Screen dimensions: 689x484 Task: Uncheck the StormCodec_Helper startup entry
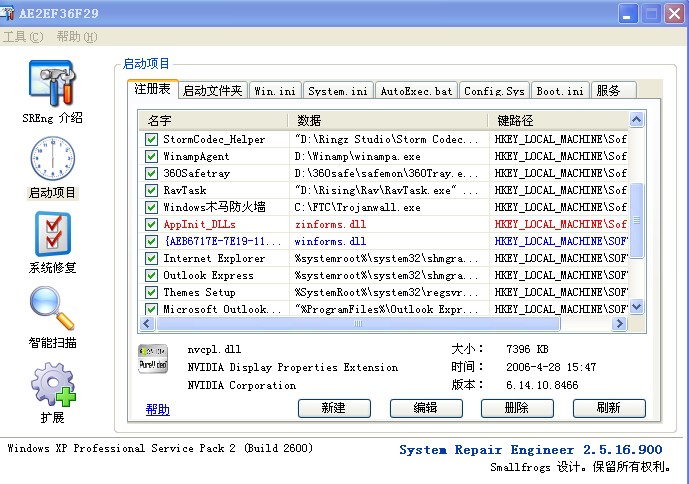point(151,140)
